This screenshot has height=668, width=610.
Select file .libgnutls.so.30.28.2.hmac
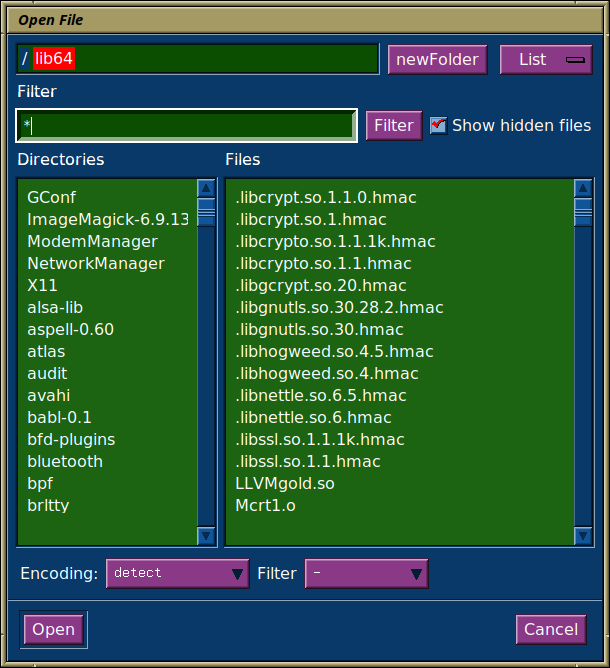pyautogui.click(x=400, y=308)
